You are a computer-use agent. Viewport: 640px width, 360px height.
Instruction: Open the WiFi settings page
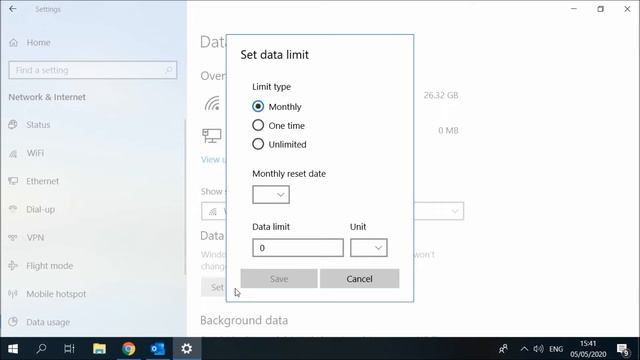tap(35, 153)
